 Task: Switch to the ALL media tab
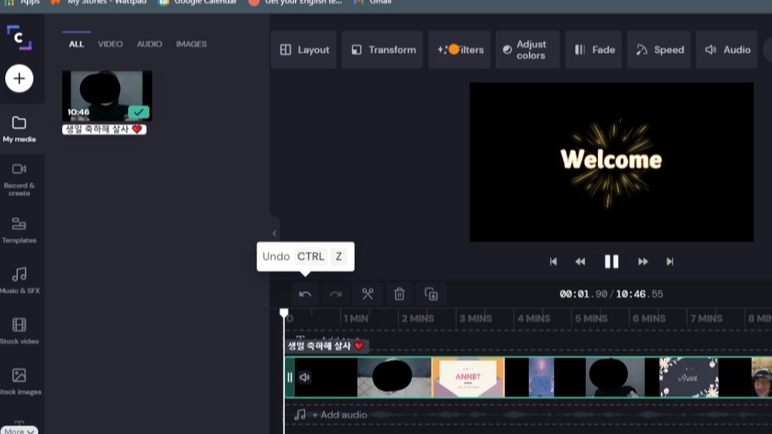point(76,44)
